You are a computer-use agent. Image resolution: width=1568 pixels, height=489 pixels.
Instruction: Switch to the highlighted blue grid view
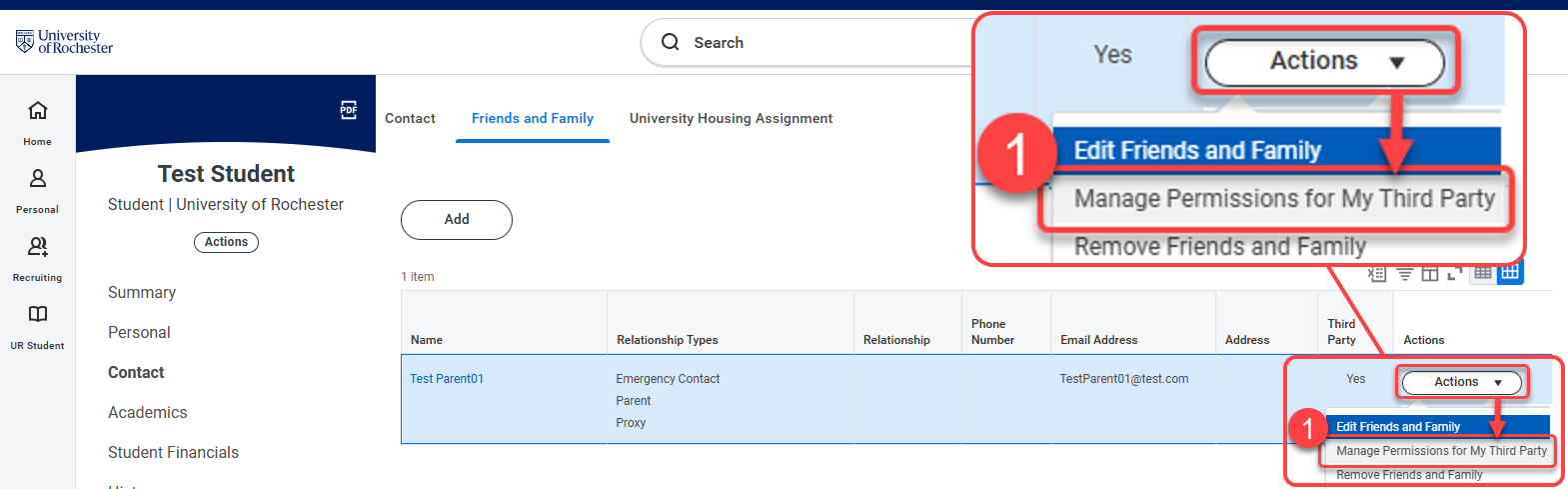[x=1510, y=272]
